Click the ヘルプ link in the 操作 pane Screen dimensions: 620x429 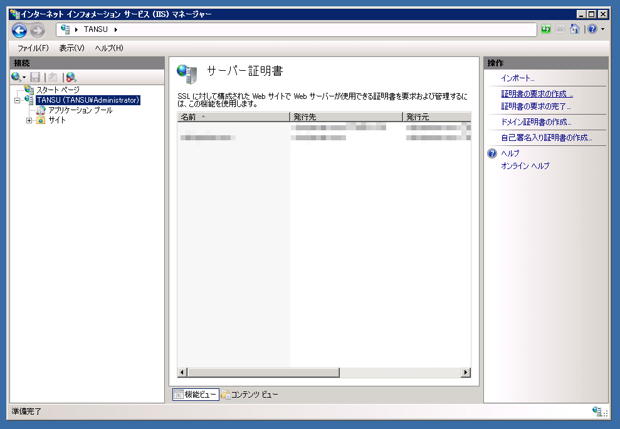point(510,153)
